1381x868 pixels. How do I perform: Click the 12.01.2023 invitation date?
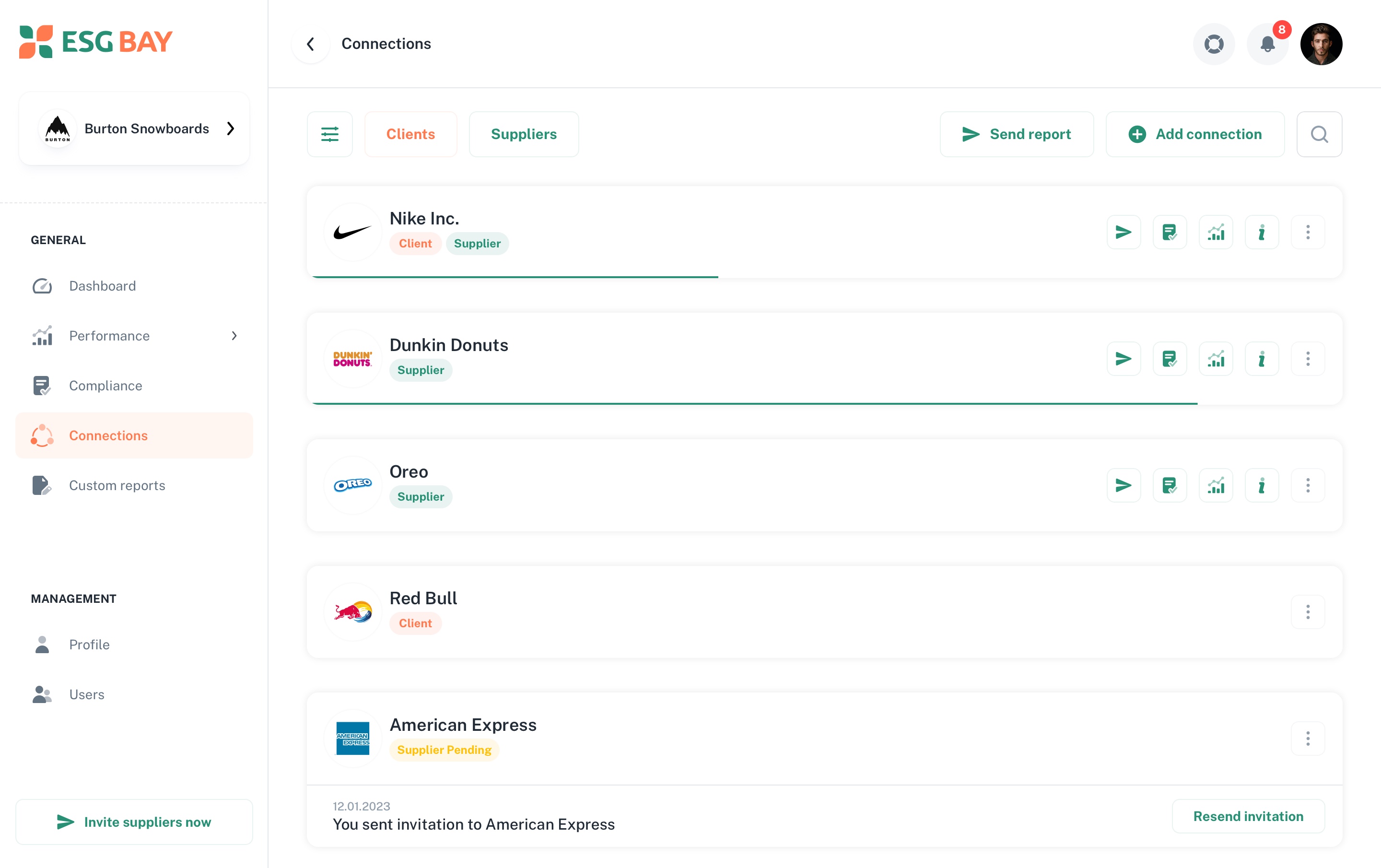coord(361,807)
